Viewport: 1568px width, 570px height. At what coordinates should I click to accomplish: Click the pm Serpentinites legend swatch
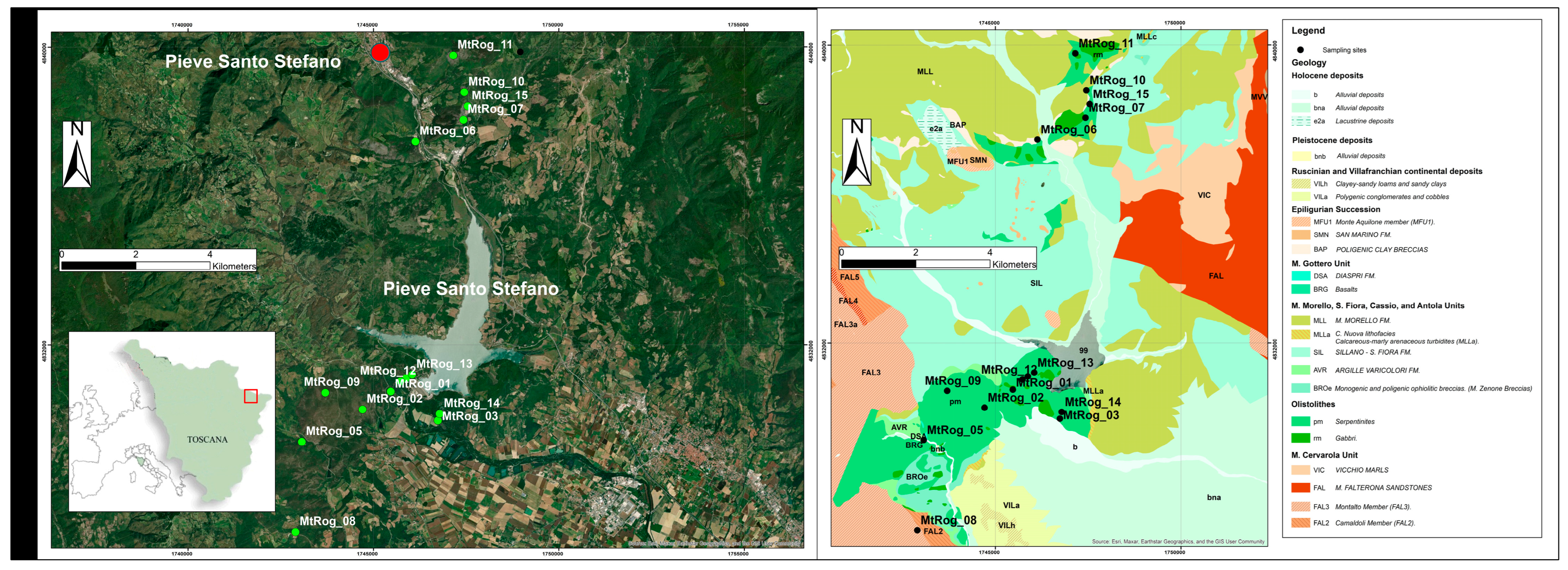[x=1300, y=421]
